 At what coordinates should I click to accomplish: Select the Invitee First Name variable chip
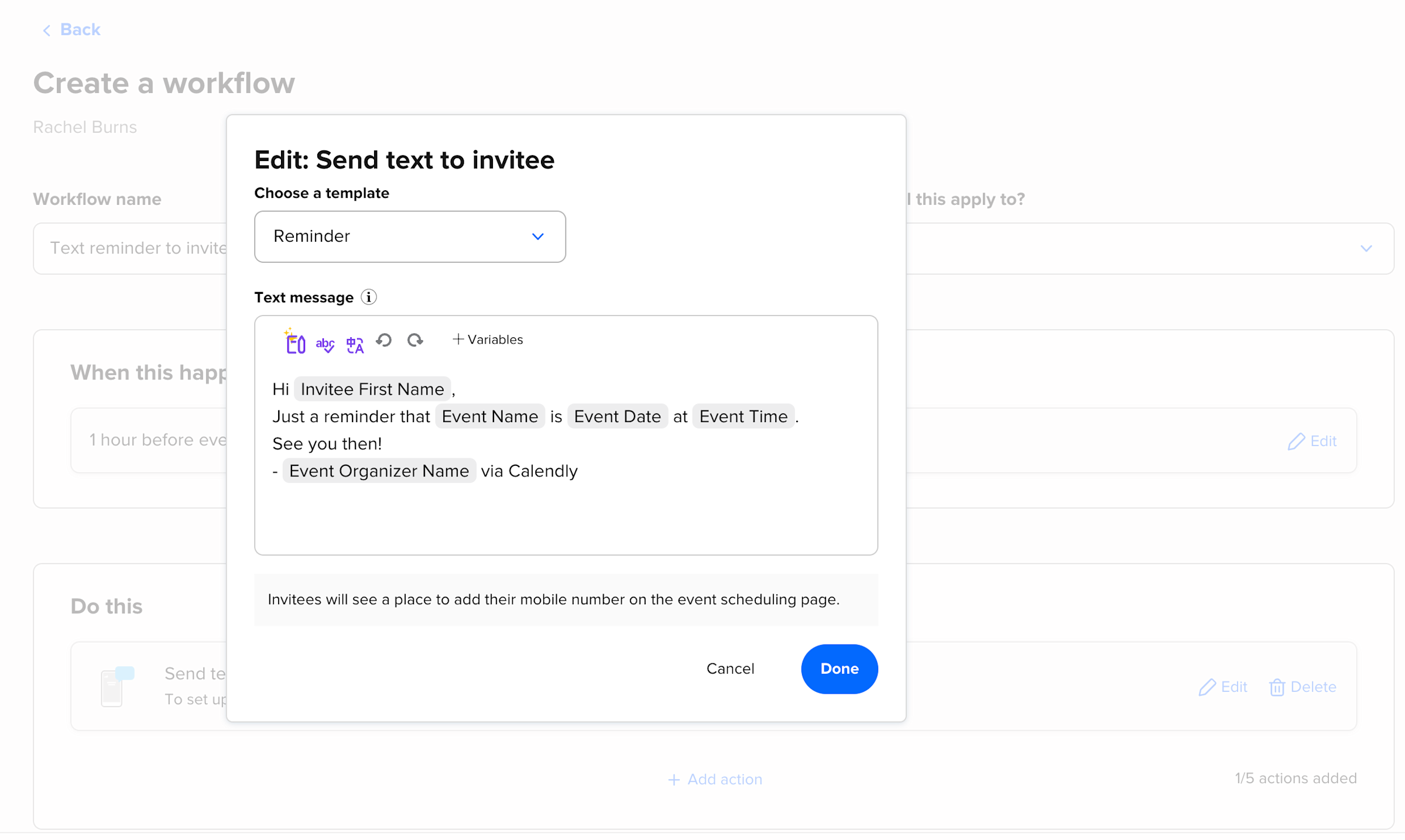372,389
